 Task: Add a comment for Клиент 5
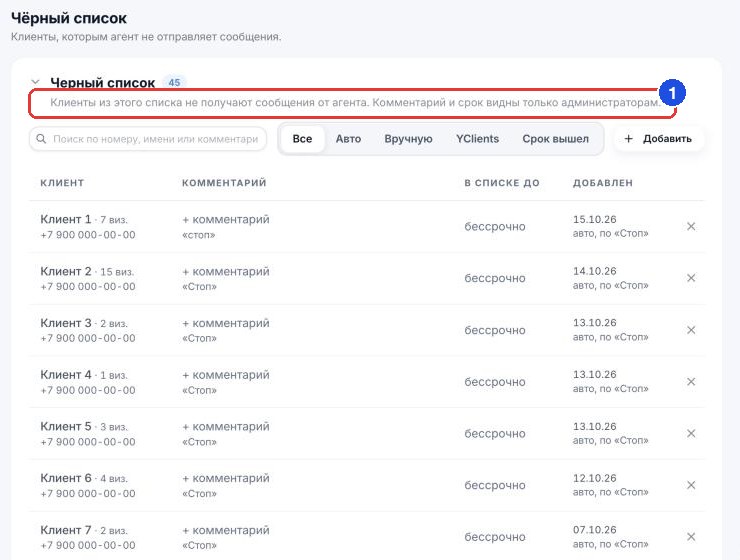point(226,426)
